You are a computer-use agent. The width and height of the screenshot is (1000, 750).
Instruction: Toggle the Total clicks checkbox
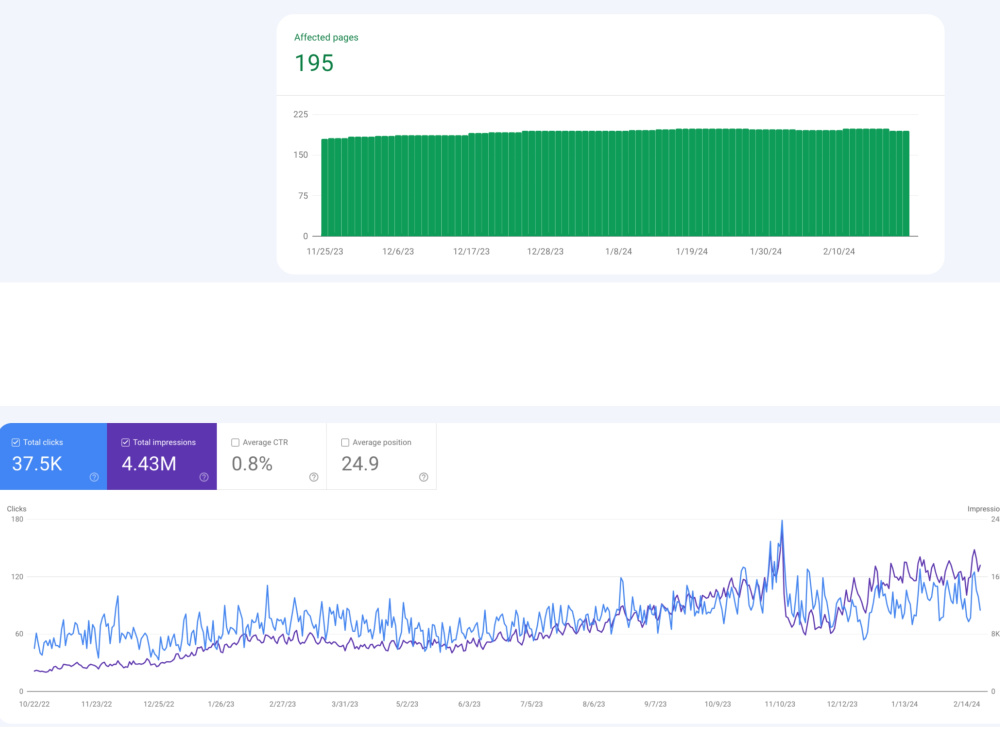click(x=16, y=442)
